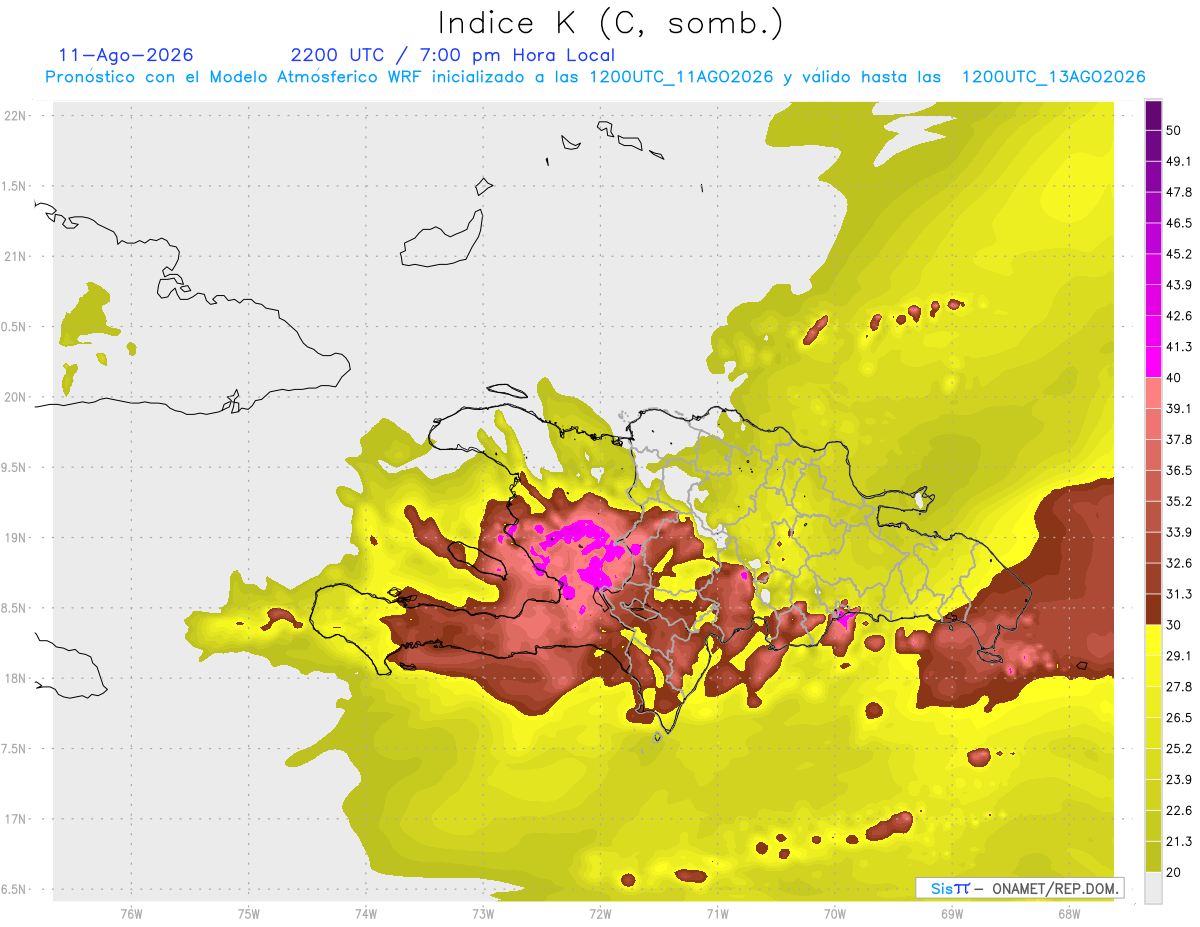Viewport: 1200px width, 927px height.
Task: Click the longitude label "76W"
Action: coord(131,913)
